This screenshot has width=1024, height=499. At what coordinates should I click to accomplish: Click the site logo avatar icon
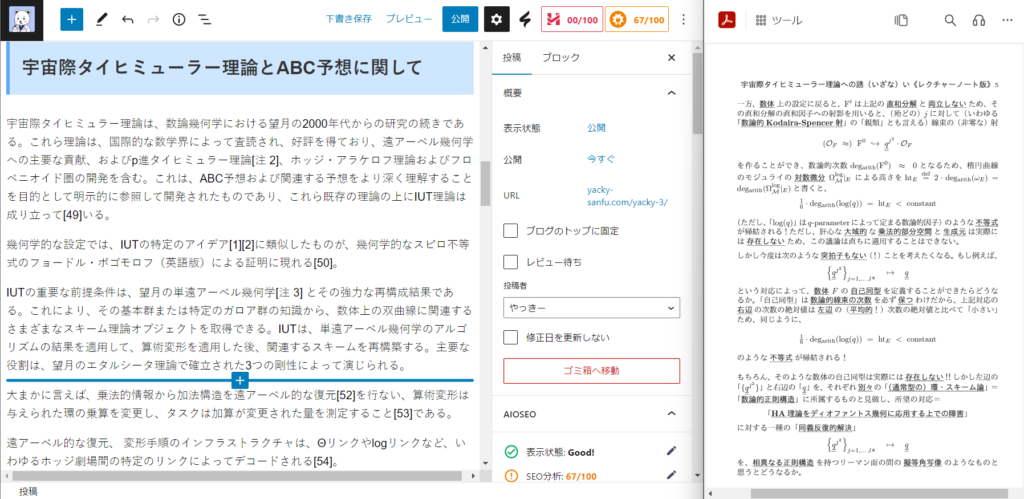point(22,20)
